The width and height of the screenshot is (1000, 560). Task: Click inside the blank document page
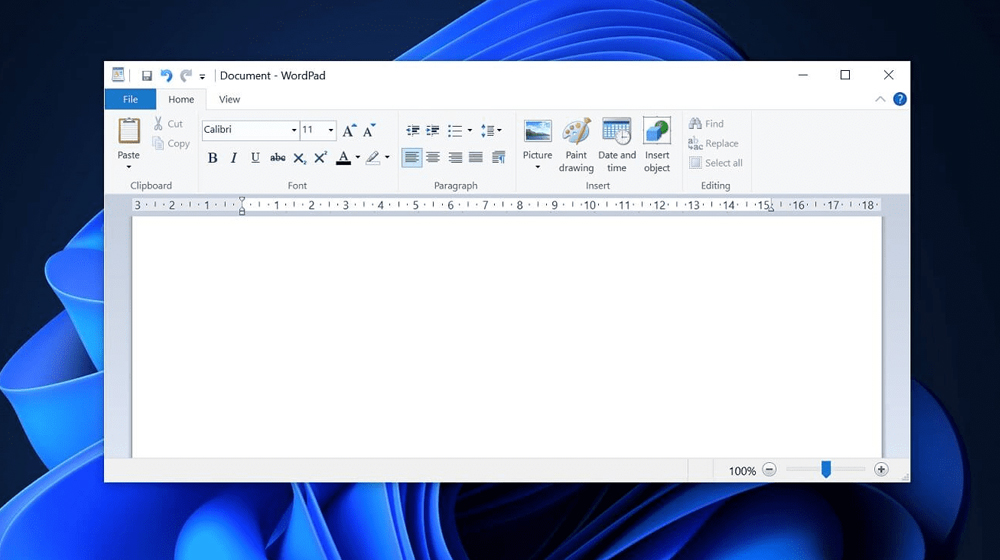click(x=507, y=337)
